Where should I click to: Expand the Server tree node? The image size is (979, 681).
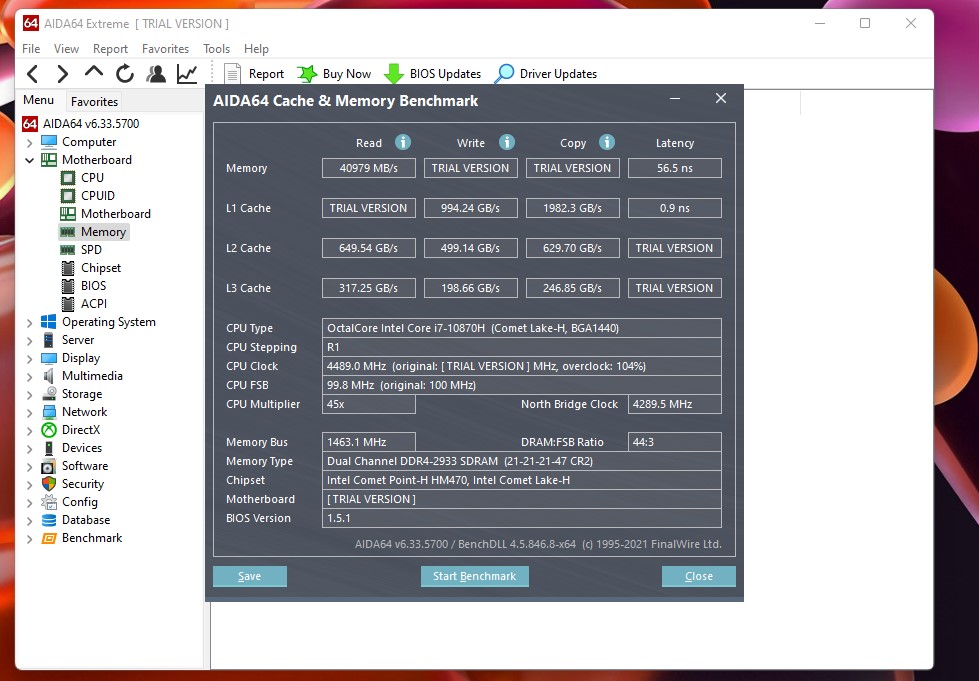29,341
